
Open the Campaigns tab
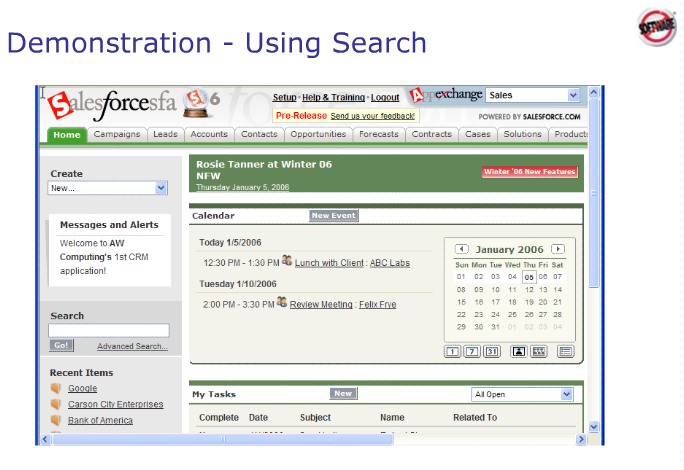tap(117, 134)
